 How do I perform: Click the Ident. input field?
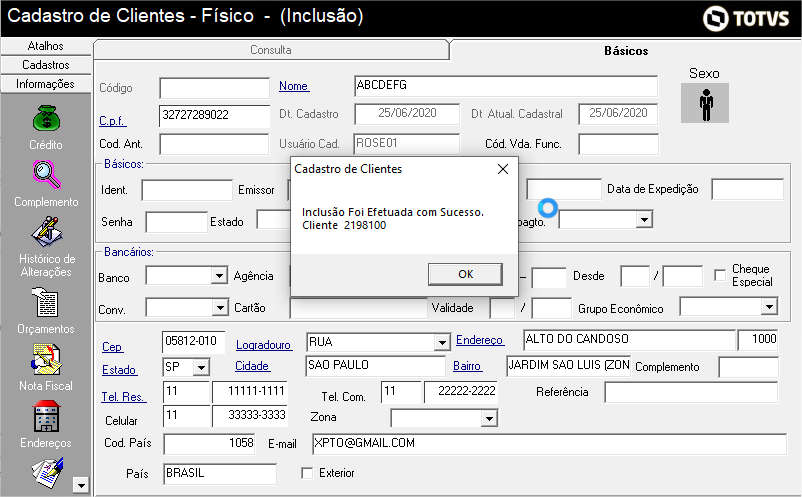click(187, 190)
